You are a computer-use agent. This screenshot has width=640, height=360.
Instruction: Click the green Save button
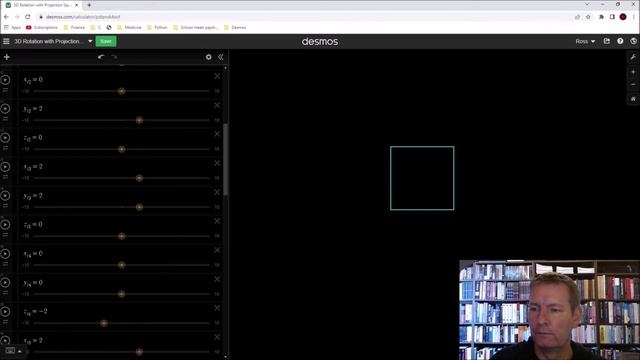106,41
